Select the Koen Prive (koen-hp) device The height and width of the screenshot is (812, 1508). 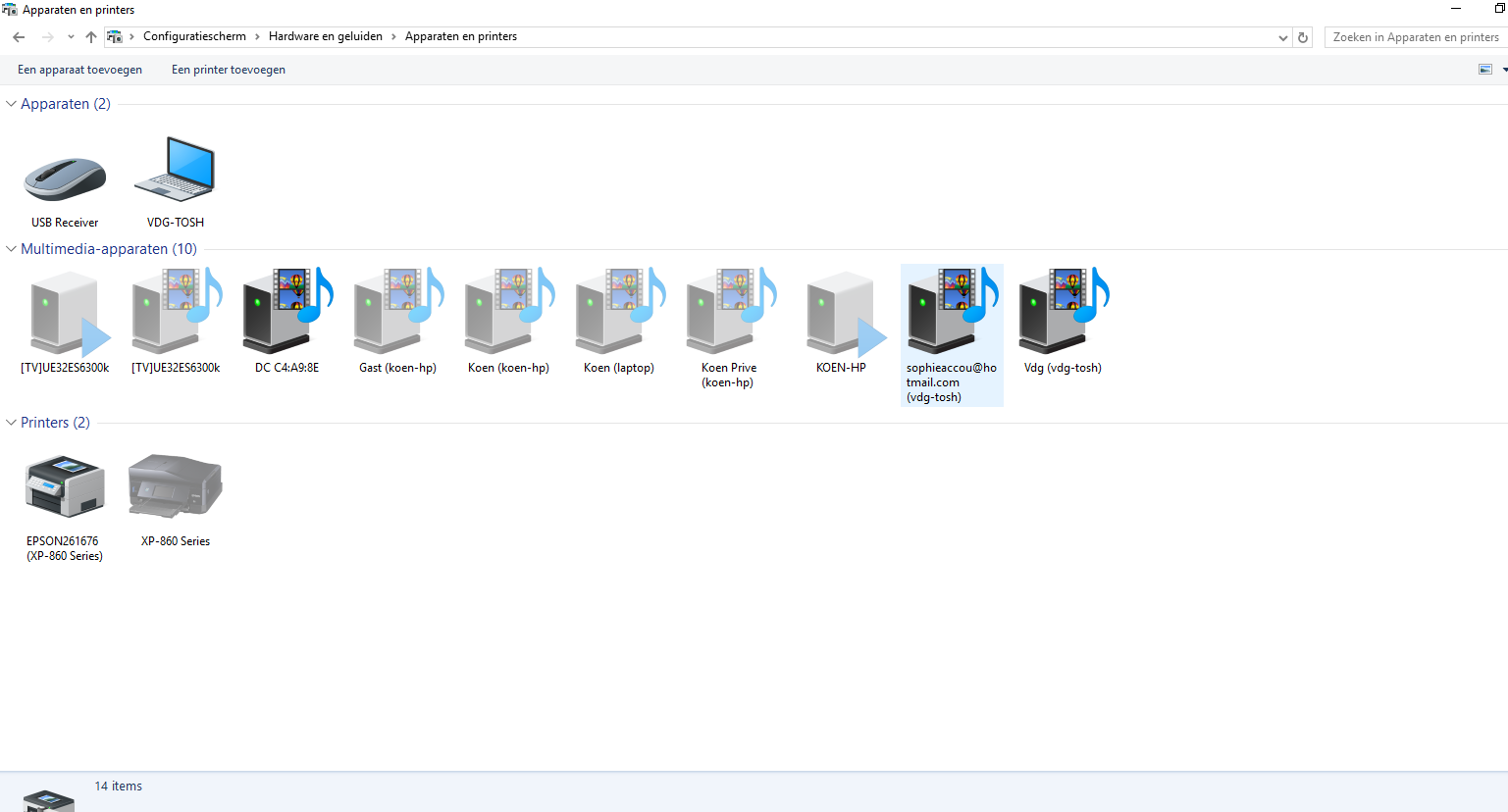(730, 329)
